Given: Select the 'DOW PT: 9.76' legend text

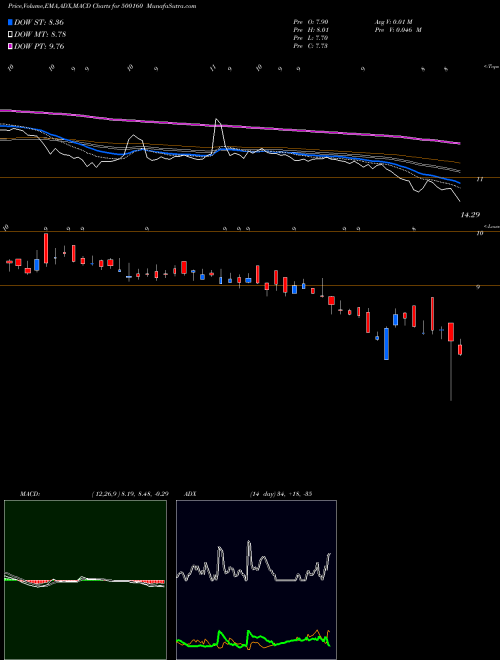Looking at the screenshot, I should click(x=39, y=47).
